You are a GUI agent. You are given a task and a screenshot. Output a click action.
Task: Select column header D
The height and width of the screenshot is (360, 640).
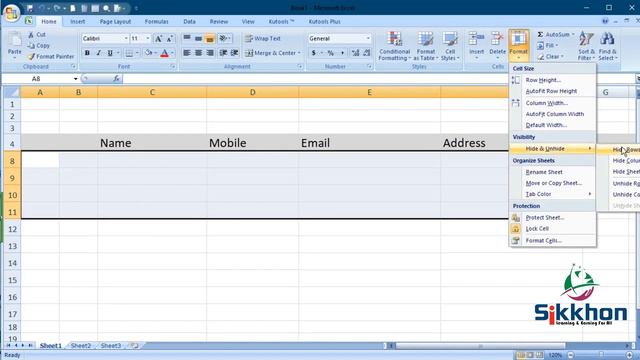click(x=253, y=92)
